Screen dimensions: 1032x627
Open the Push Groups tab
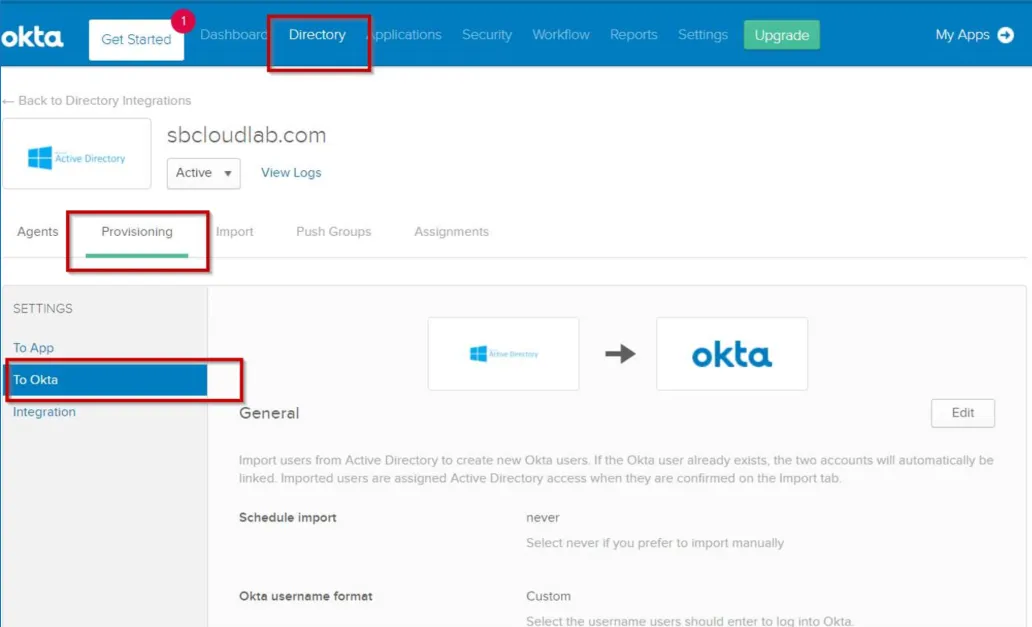pyautogui.click(x=334, y=232)
